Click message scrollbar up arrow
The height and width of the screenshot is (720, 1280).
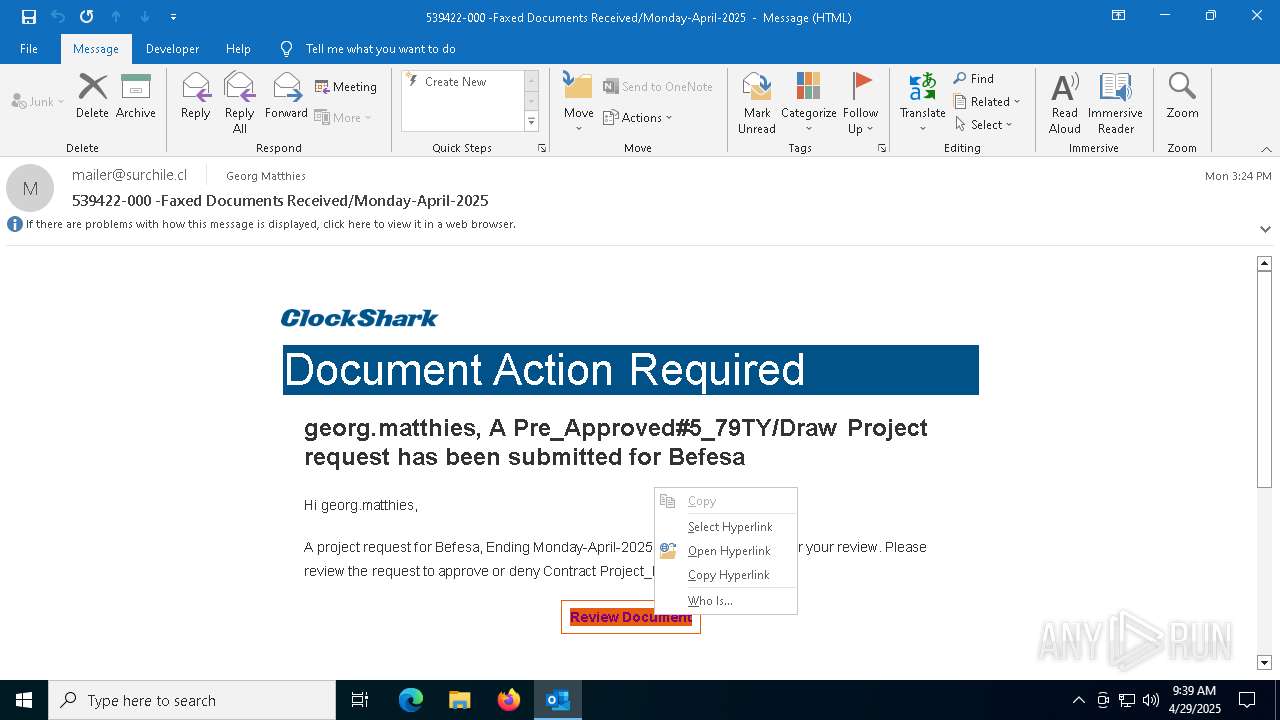tap(1264, 263)
